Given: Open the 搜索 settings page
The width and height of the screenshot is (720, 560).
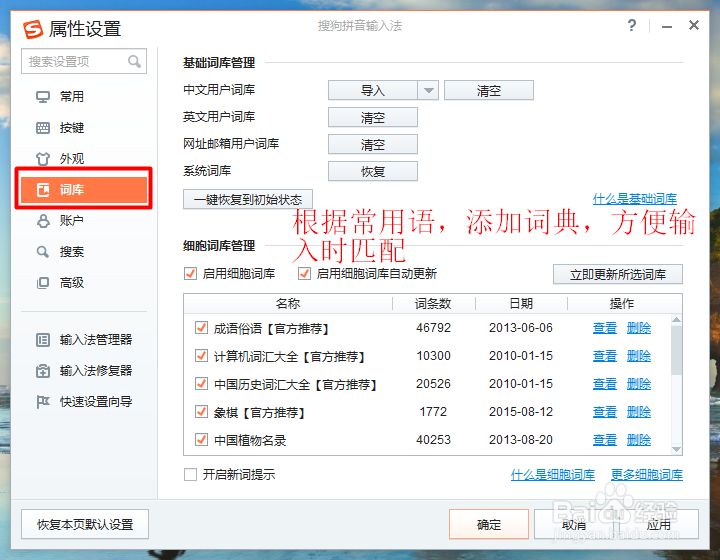Looking at the screenshot, I should [x=72, y=252].
